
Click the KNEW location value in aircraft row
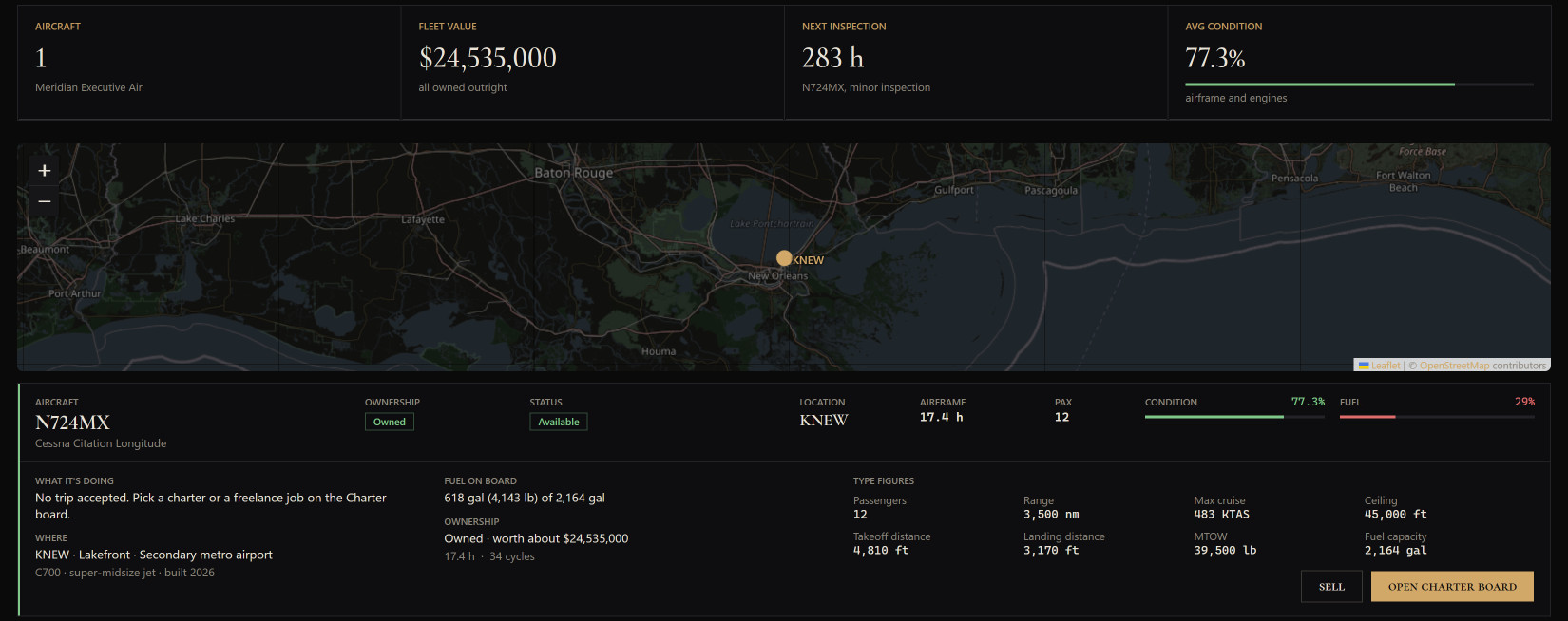[824, 420]
